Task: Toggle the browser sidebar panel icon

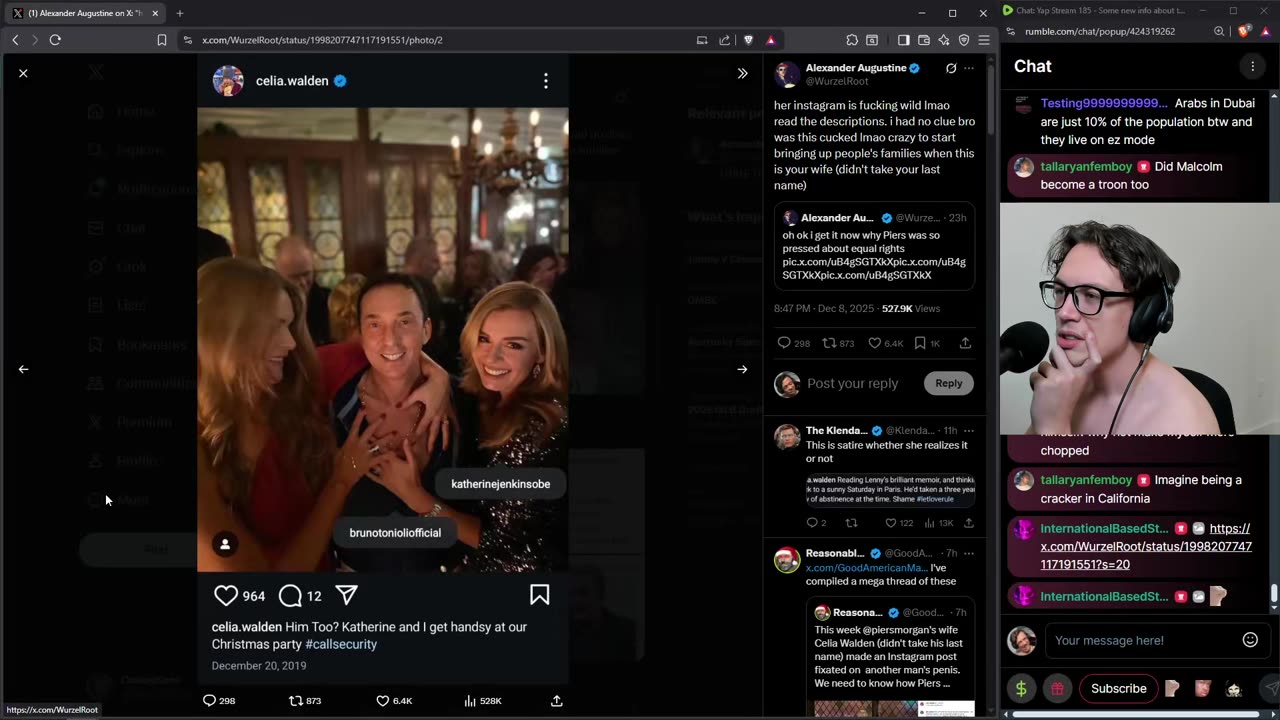Action: (903, 40)
